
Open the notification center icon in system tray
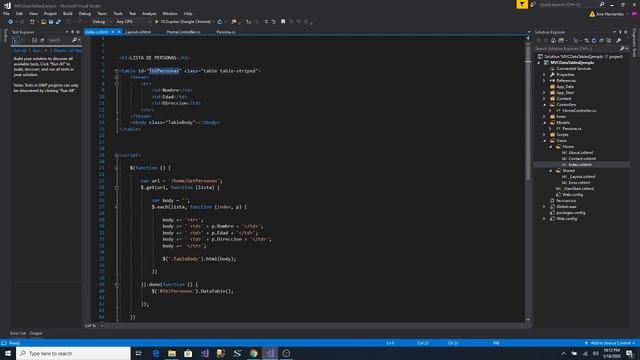coord(629,353)
